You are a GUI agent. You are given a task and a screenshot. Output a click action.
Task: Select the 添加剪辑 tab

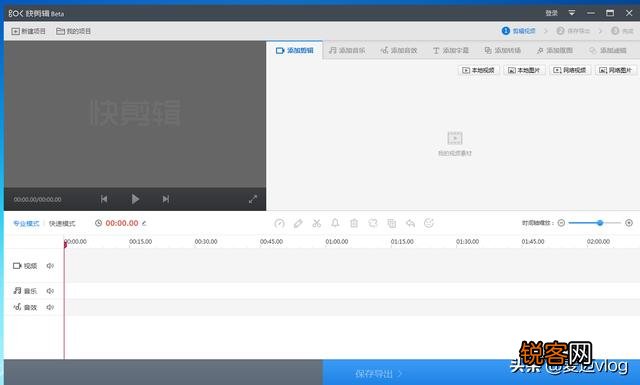295,51
